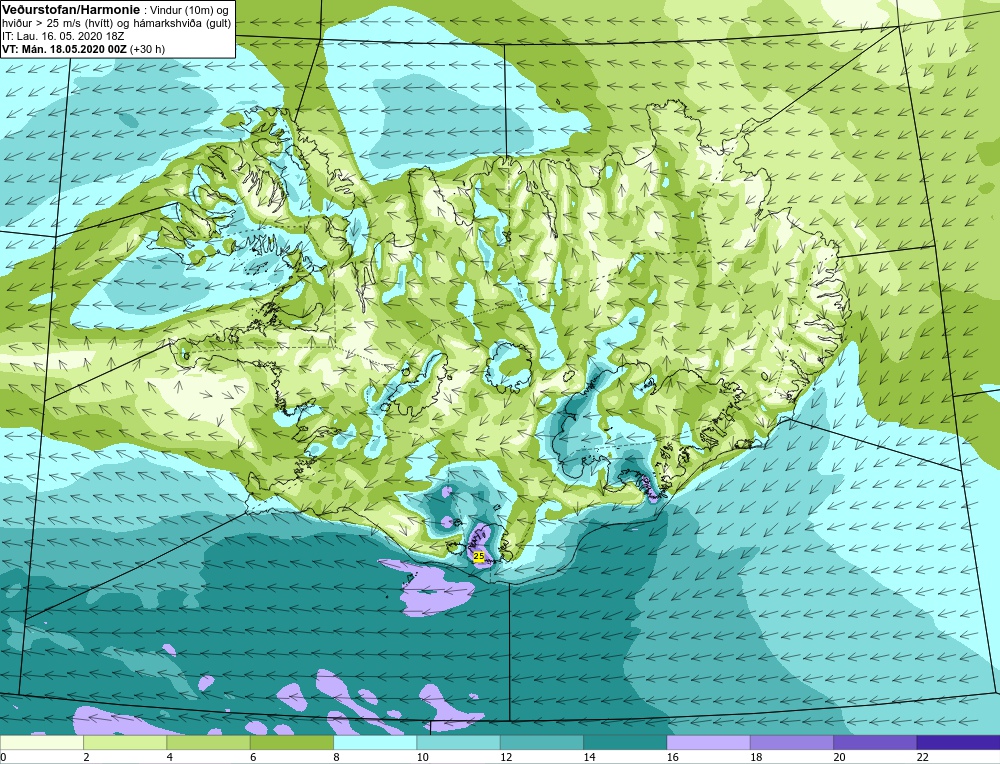
Task: Click the '(+30 h)' forecast offset text
Action: coord(147,49)
